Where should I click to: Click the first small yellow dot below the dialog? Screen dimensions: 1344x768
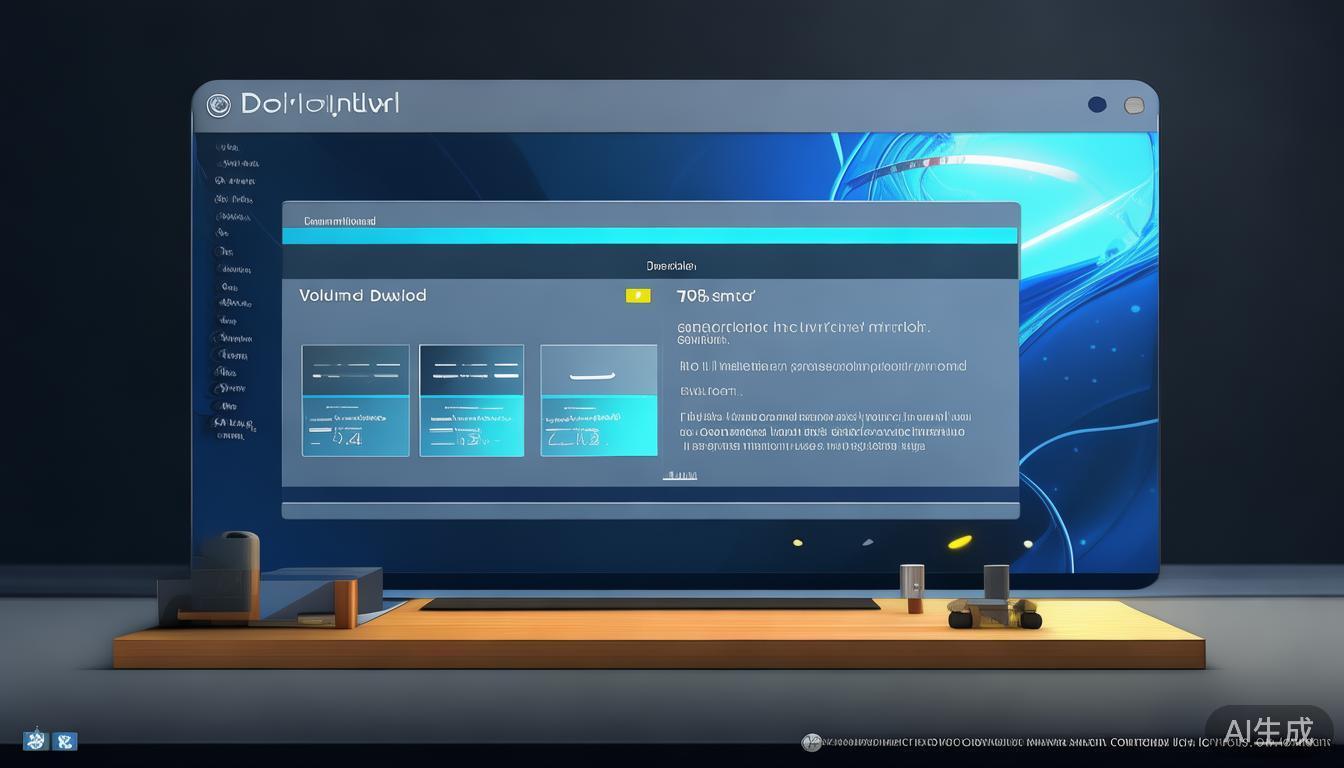click(x=797, y=543)
